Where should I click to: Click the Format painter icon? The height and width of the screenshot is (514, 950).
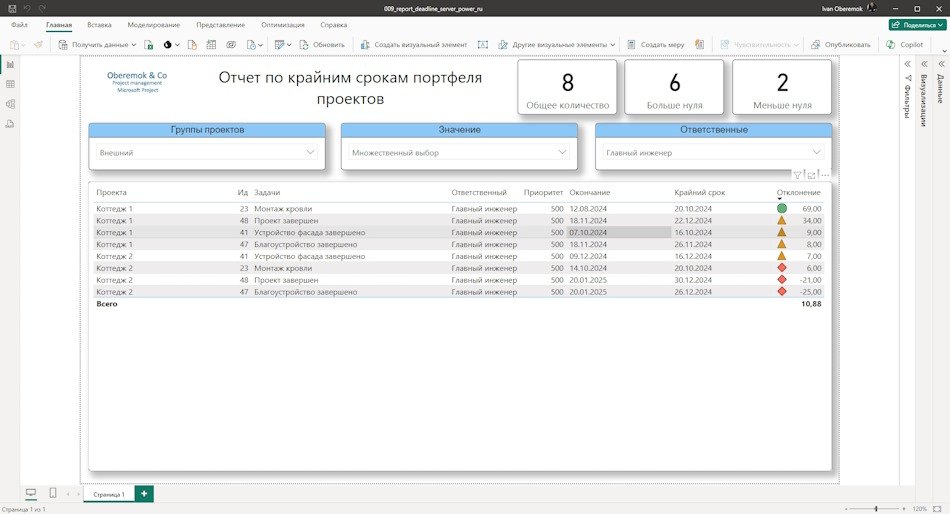point(38,45)
